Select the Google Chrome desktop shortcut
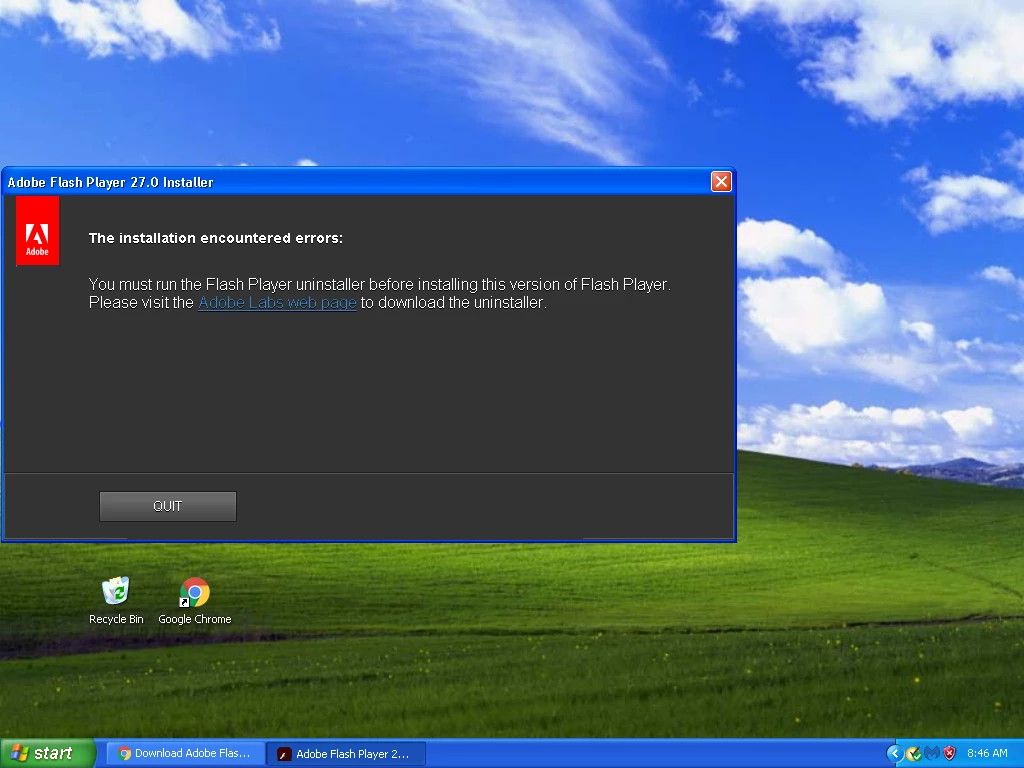This screenshot has width=1024, height=768. click(195, 601)
